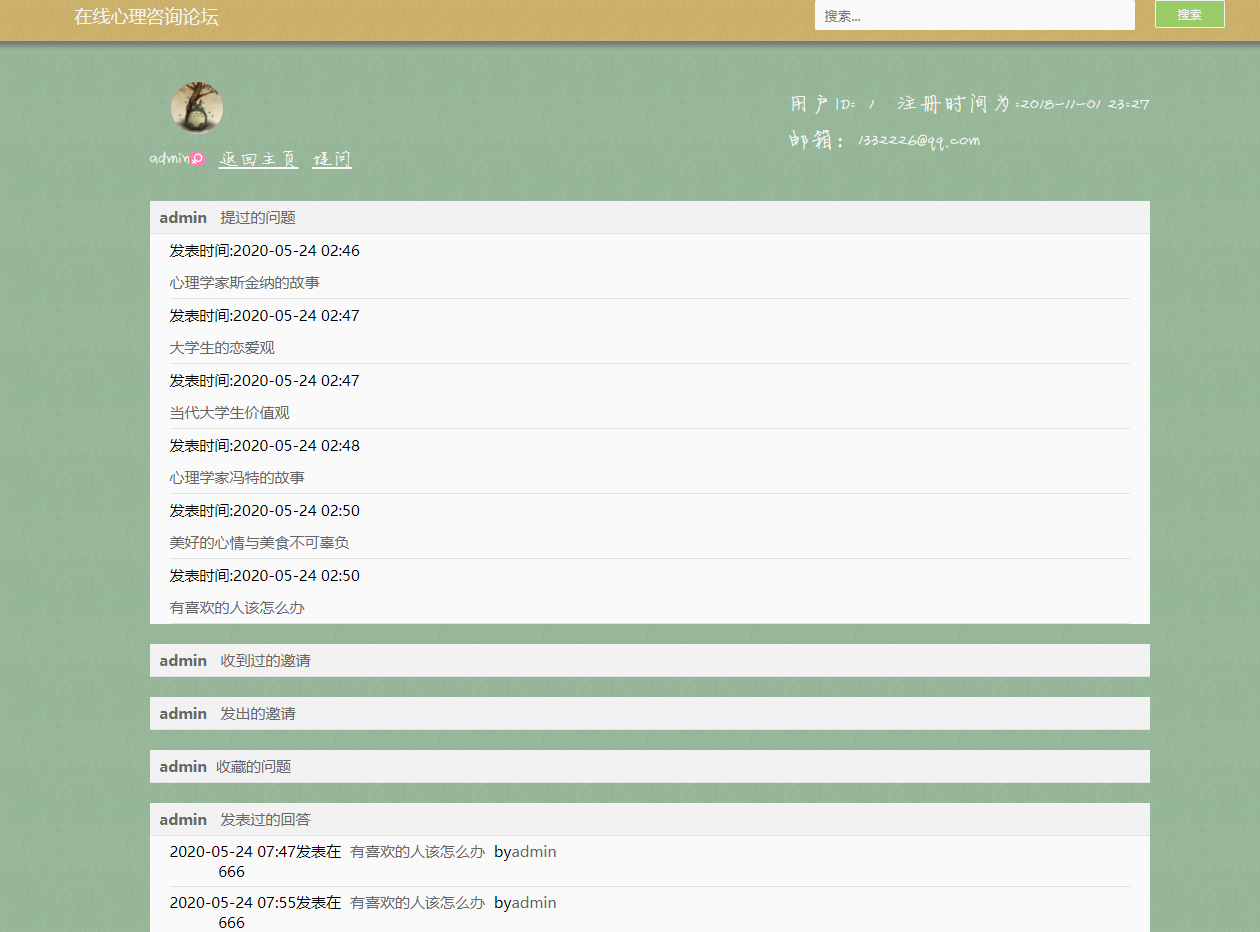The width and height of the screenshot is (1260, 932).
Task: Click the 提问 link to ask a question
Action: [331, 159]
